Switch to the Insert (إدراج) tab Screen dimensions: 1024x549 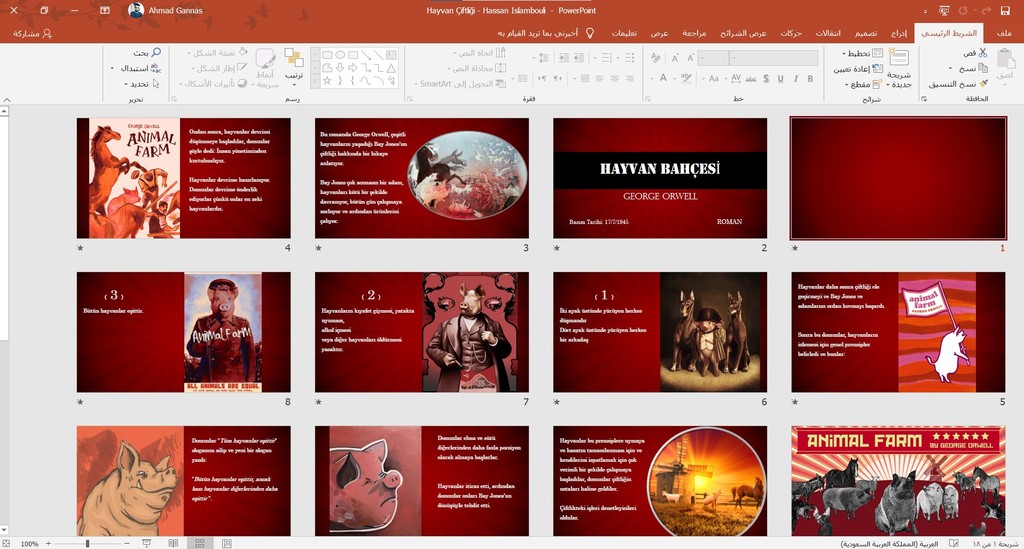click(899, 33)
